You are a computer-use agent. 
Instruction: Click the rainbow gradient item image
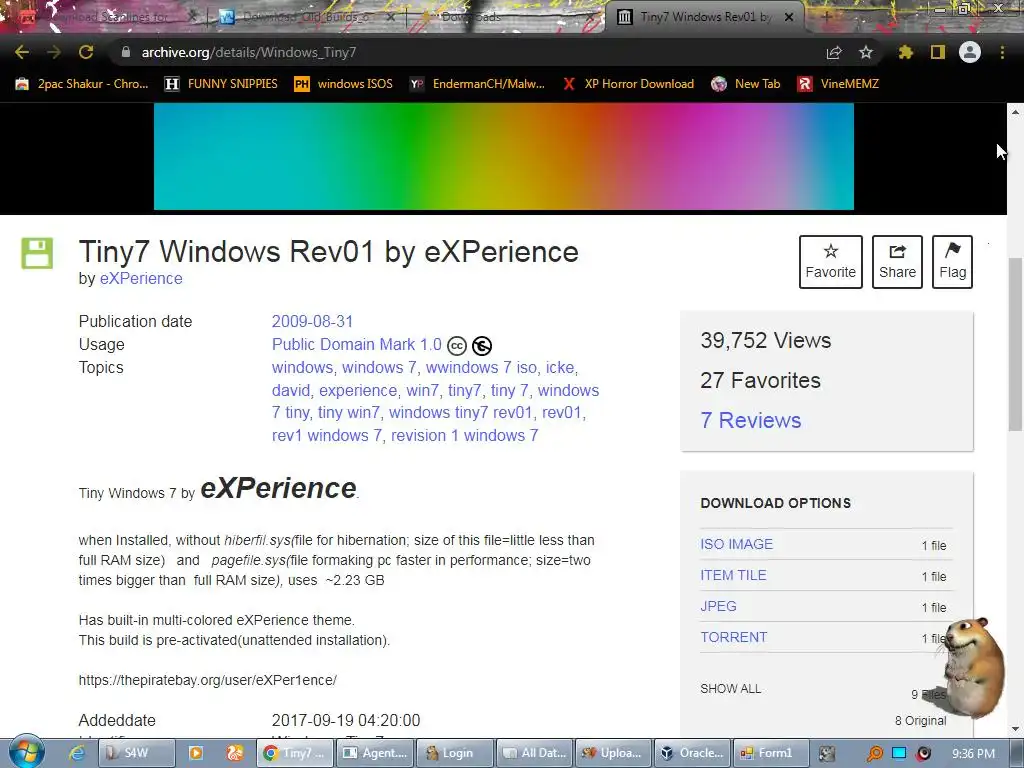[504, 157]
